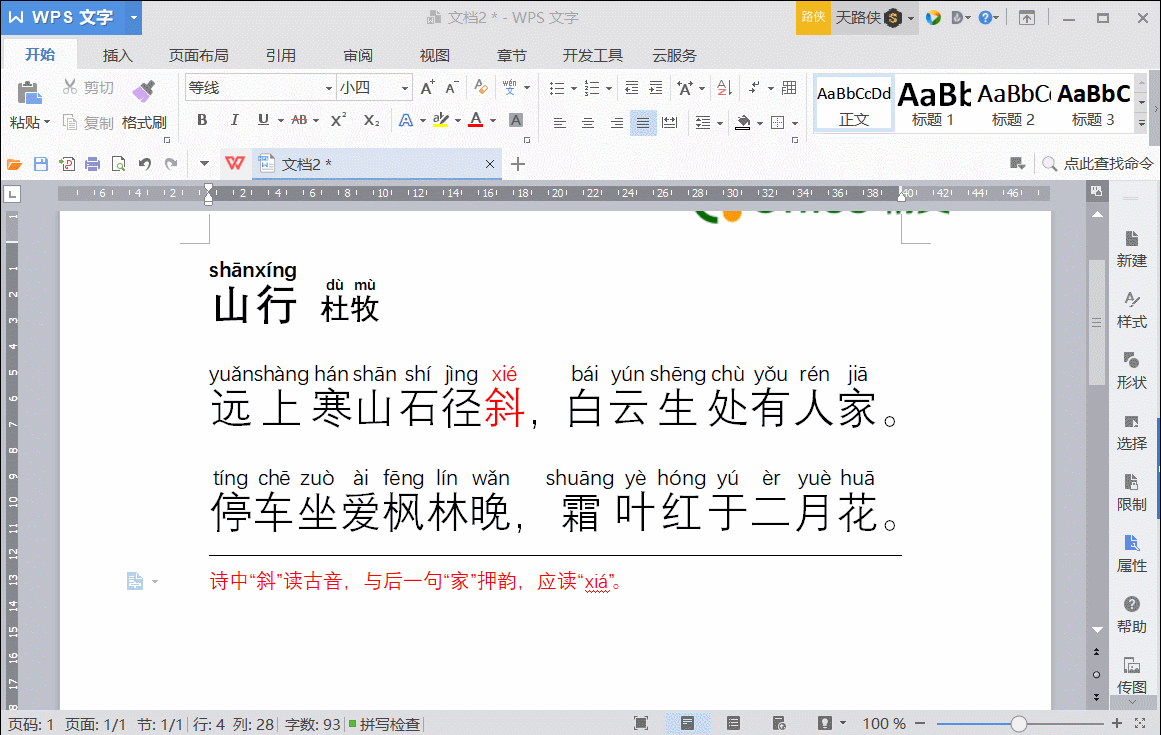Toggle justified alignment
The width and height of the screenshot is (1161, 735).
click(x=643, y=123)
